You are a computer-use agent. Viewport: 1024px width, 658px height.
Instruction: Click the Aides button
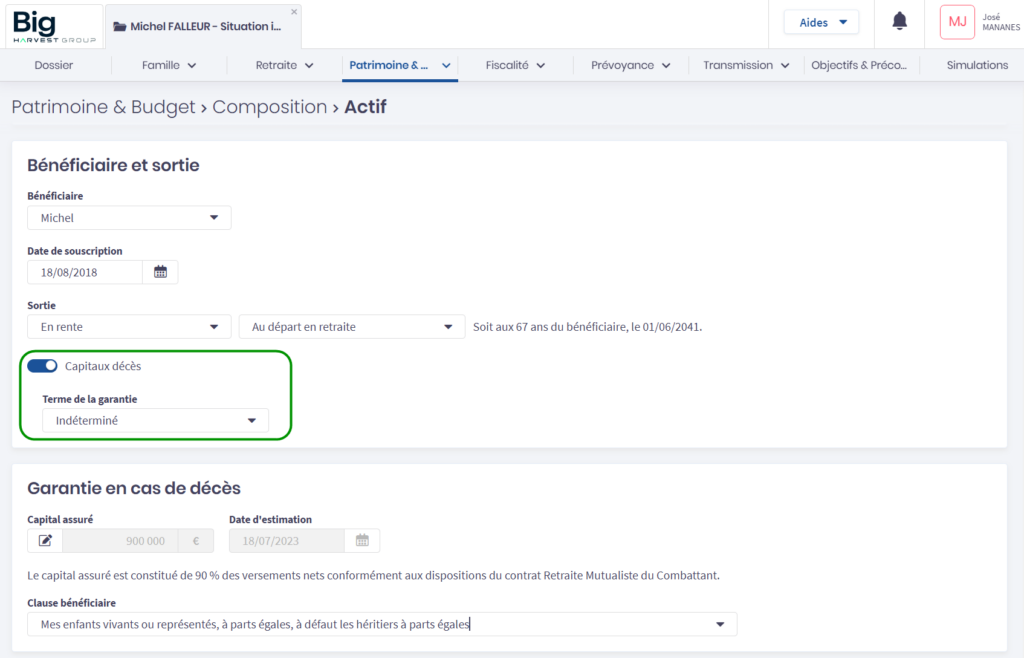pyautogui.click(x=820, y=22)
